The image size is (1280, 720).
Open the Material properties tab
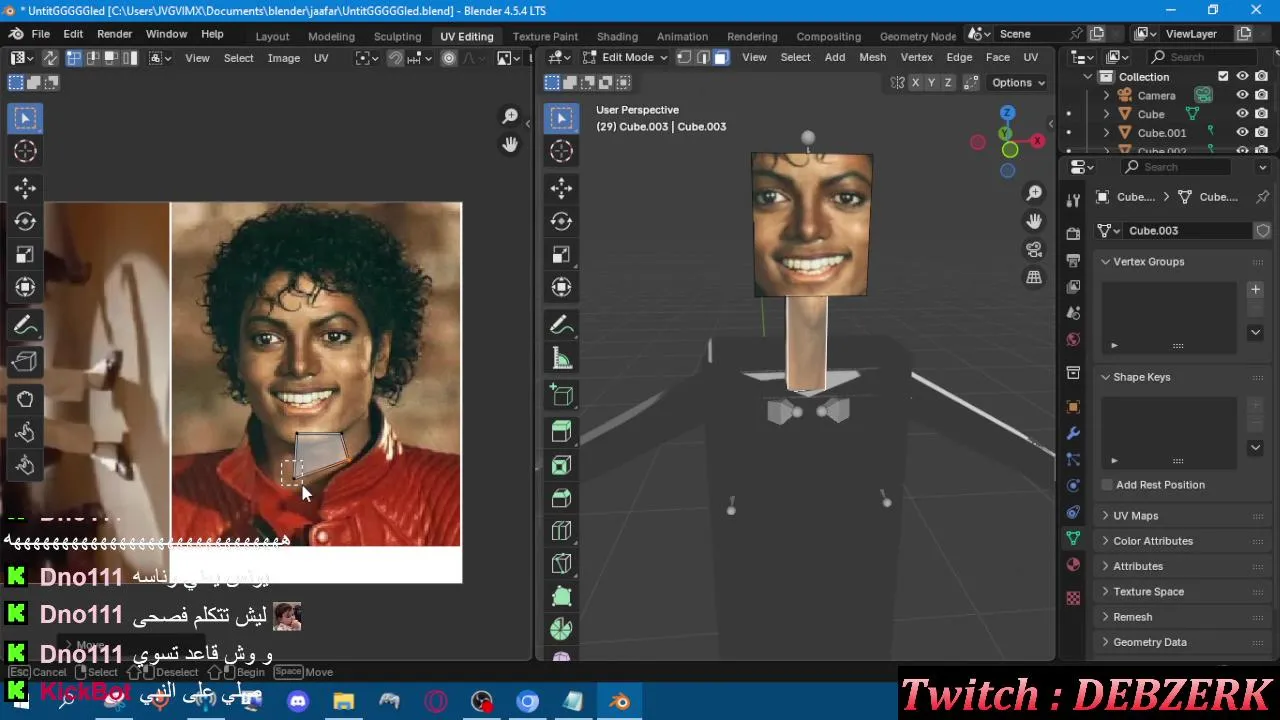[x=1073, y=564]
